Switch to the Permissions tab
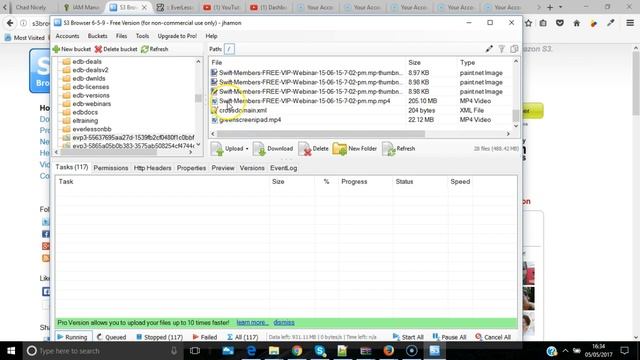Screen dimensions: 640x360 [x=111, y=168]
